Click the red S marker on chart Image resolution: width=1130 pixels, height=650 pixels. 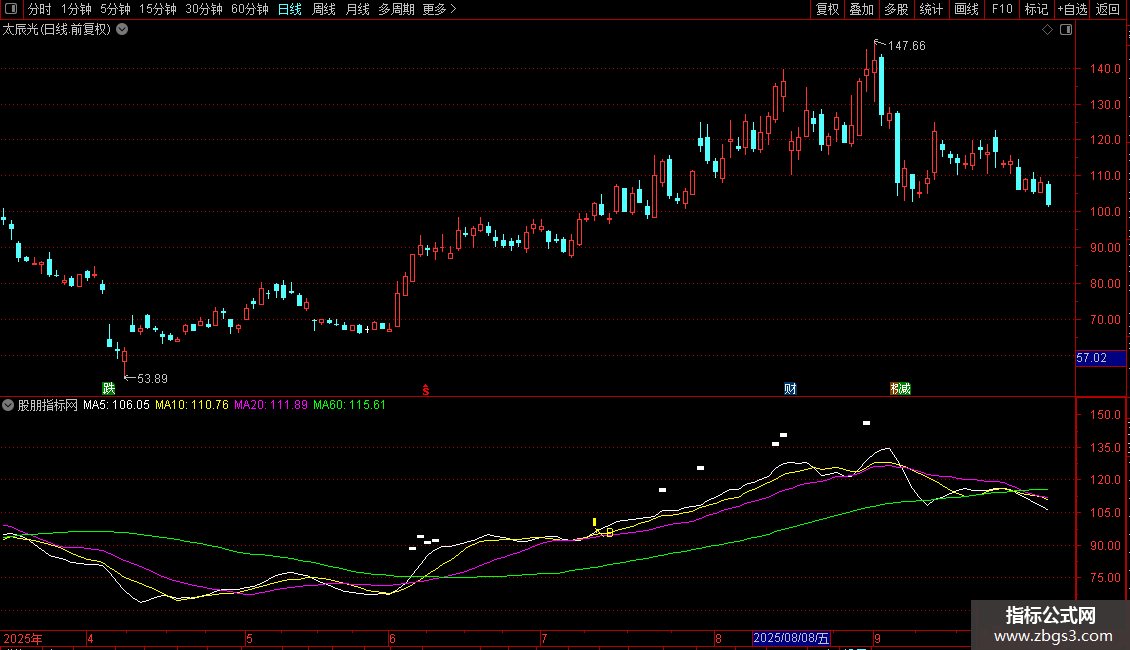coord(426,390)
